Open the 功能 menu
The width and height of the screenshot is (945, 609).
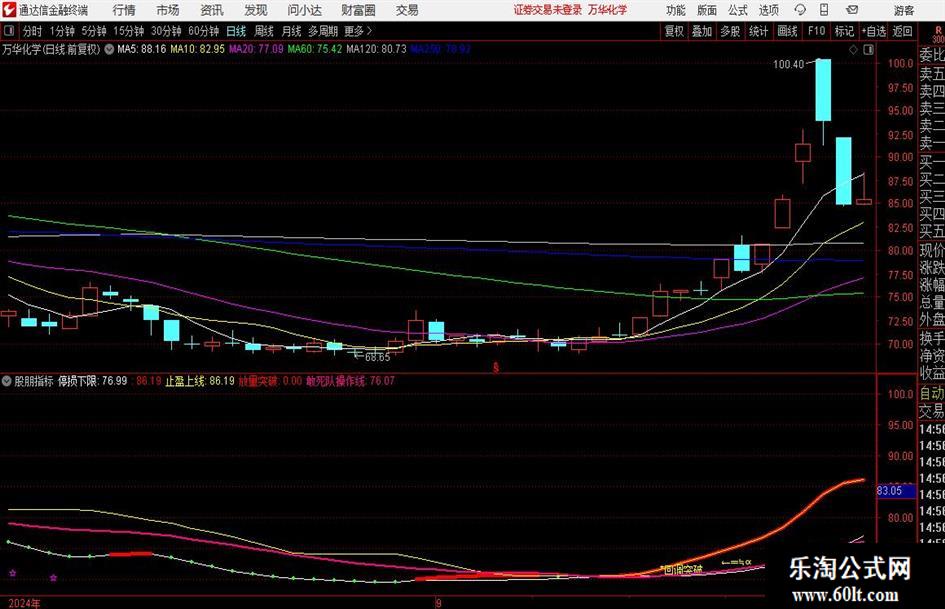pyautogui.click(x=676, y=10)
